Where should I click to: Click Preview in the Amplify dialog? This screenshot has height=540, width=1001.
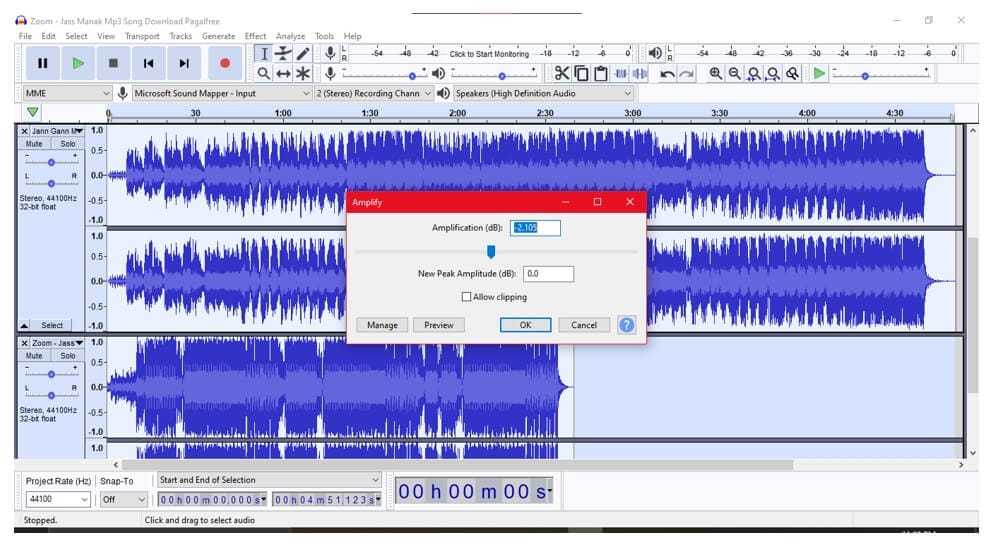438,325
